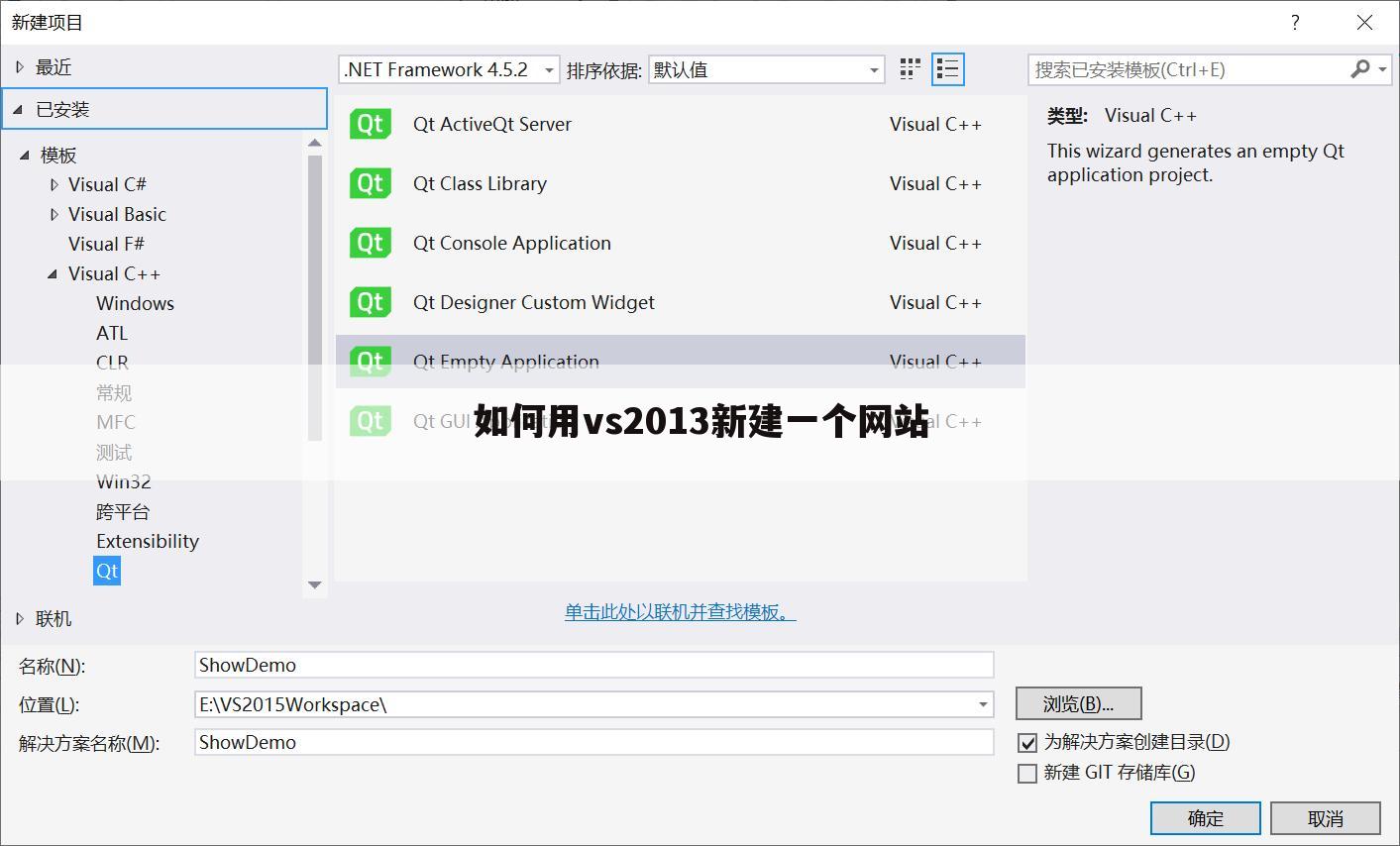Collapse the 已安装 section
The height and width of the screenshot is (846, 1400).
pyautogui.click(x=18, y=109)
